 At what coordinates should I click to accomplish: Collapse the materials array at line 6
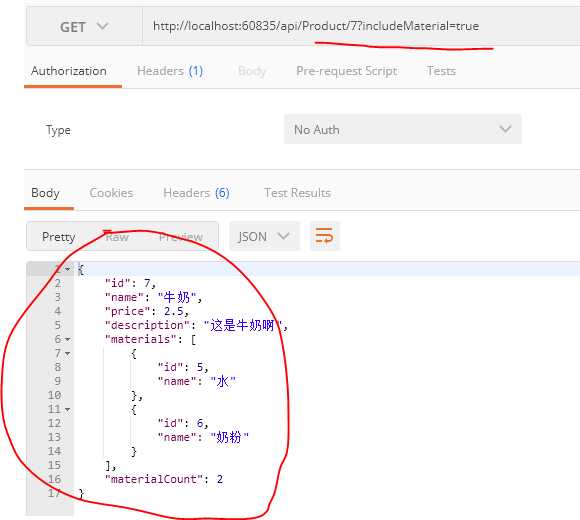click(x=67, y=340)
